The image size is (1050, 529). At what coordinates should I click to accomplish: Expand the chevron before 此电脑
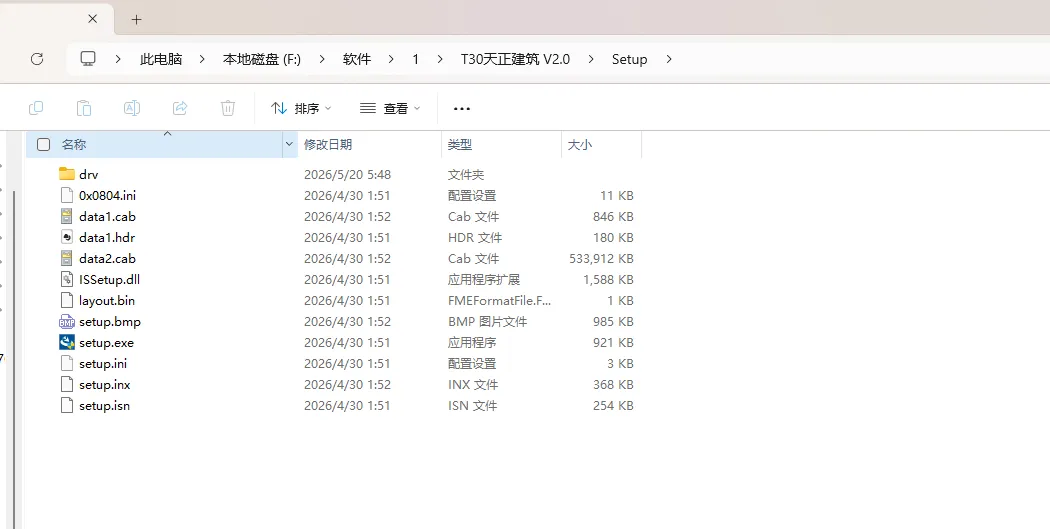(118, 59)
